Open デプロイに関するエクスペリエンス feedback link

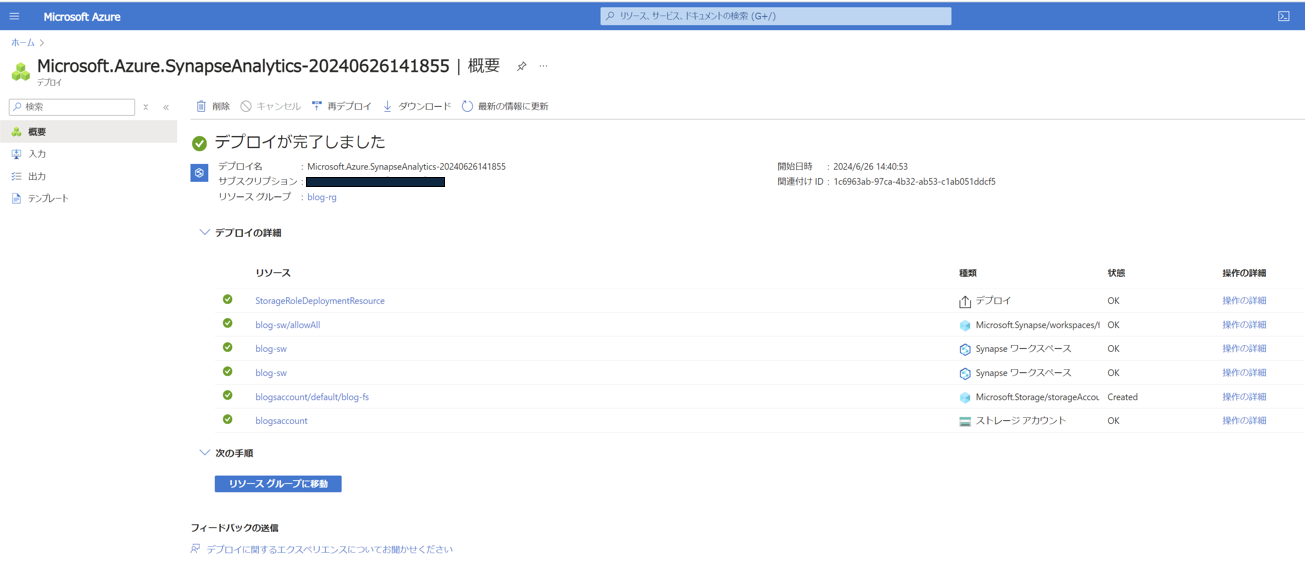[329, 549]
